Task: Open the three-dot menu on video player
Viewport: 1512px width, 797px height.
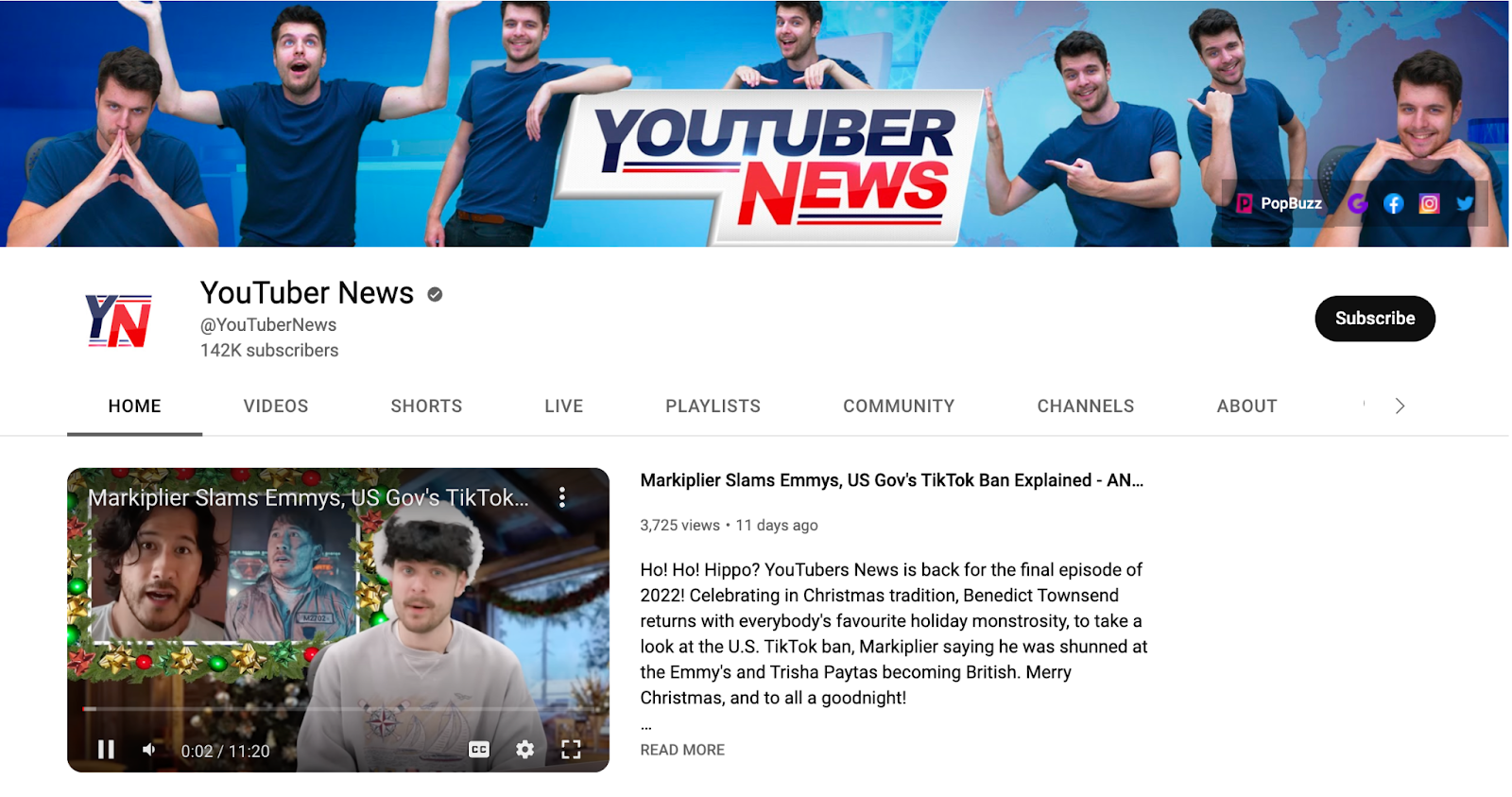Action: [x=562, y=497]
